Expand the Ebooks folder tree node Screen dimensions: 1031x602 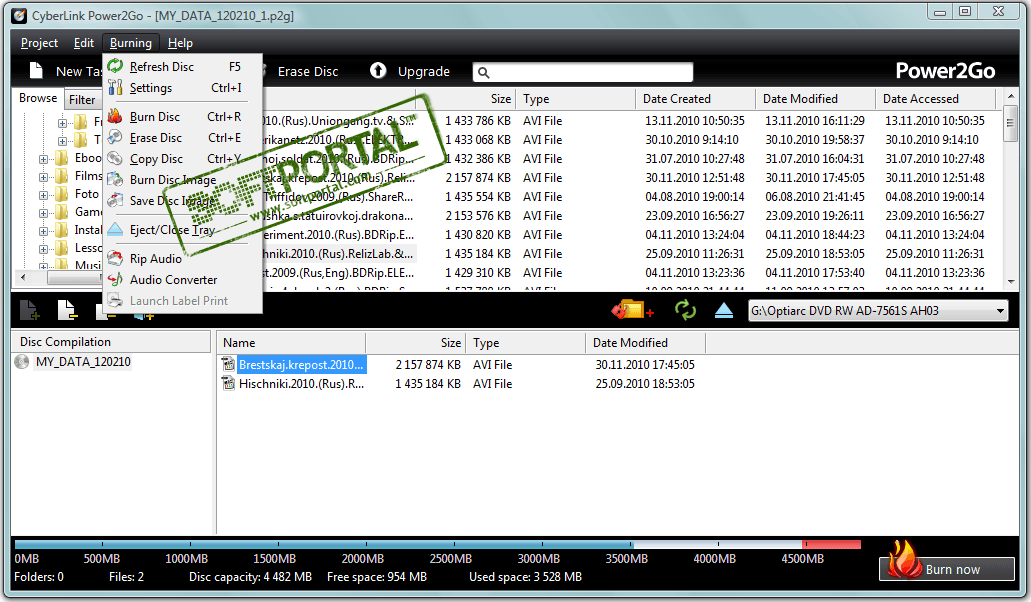43,159
